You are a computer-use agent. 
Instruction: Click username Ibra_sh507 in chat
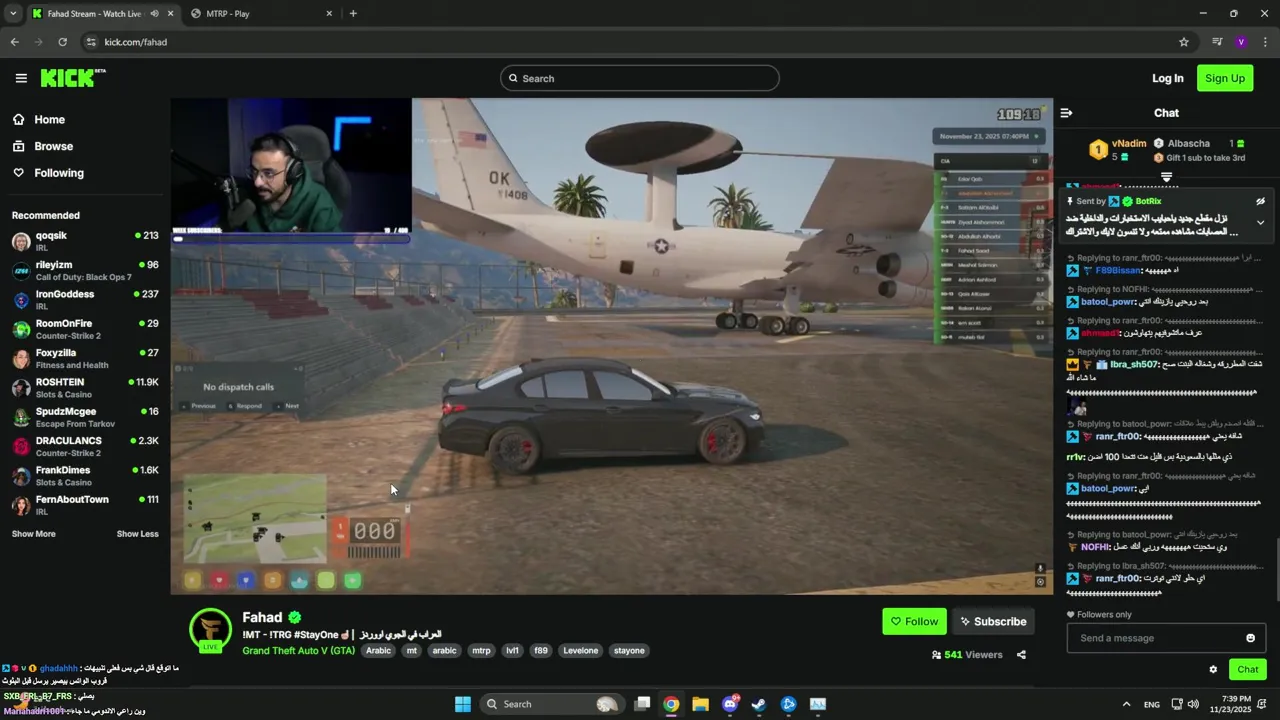coord(1133,365)
